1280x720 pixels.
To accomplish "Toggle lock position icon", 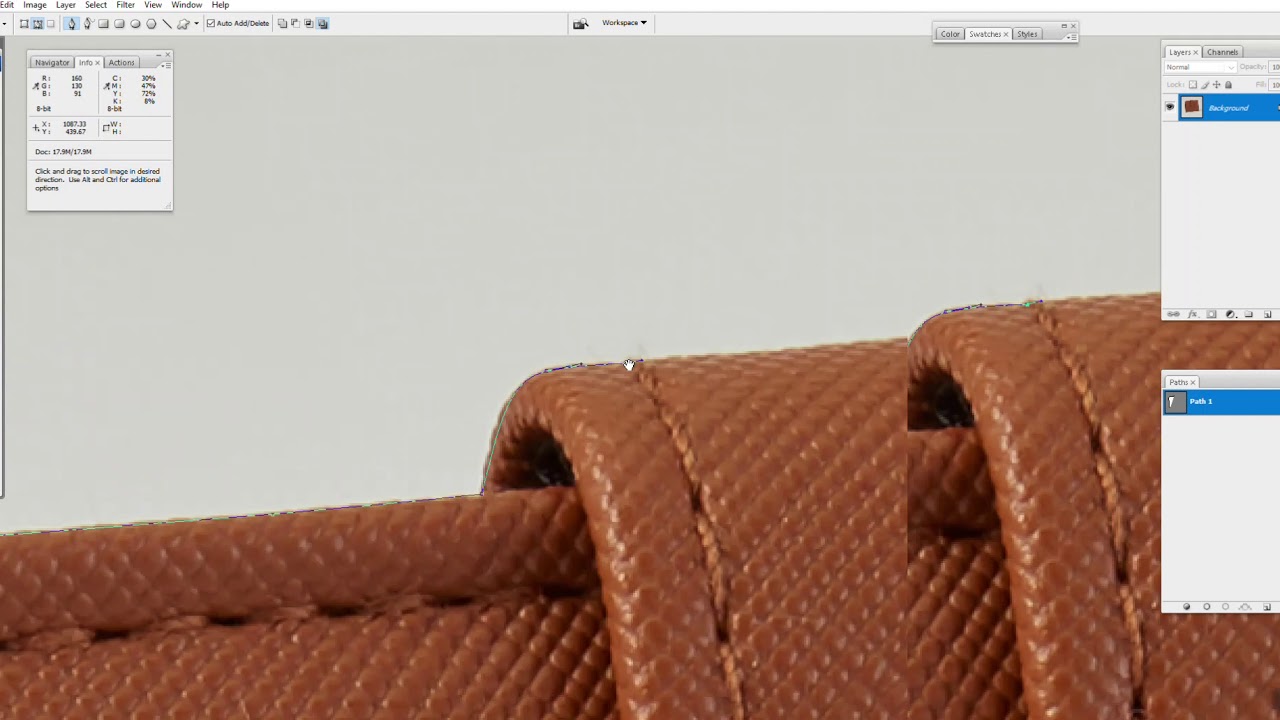I will point(1216,85).
